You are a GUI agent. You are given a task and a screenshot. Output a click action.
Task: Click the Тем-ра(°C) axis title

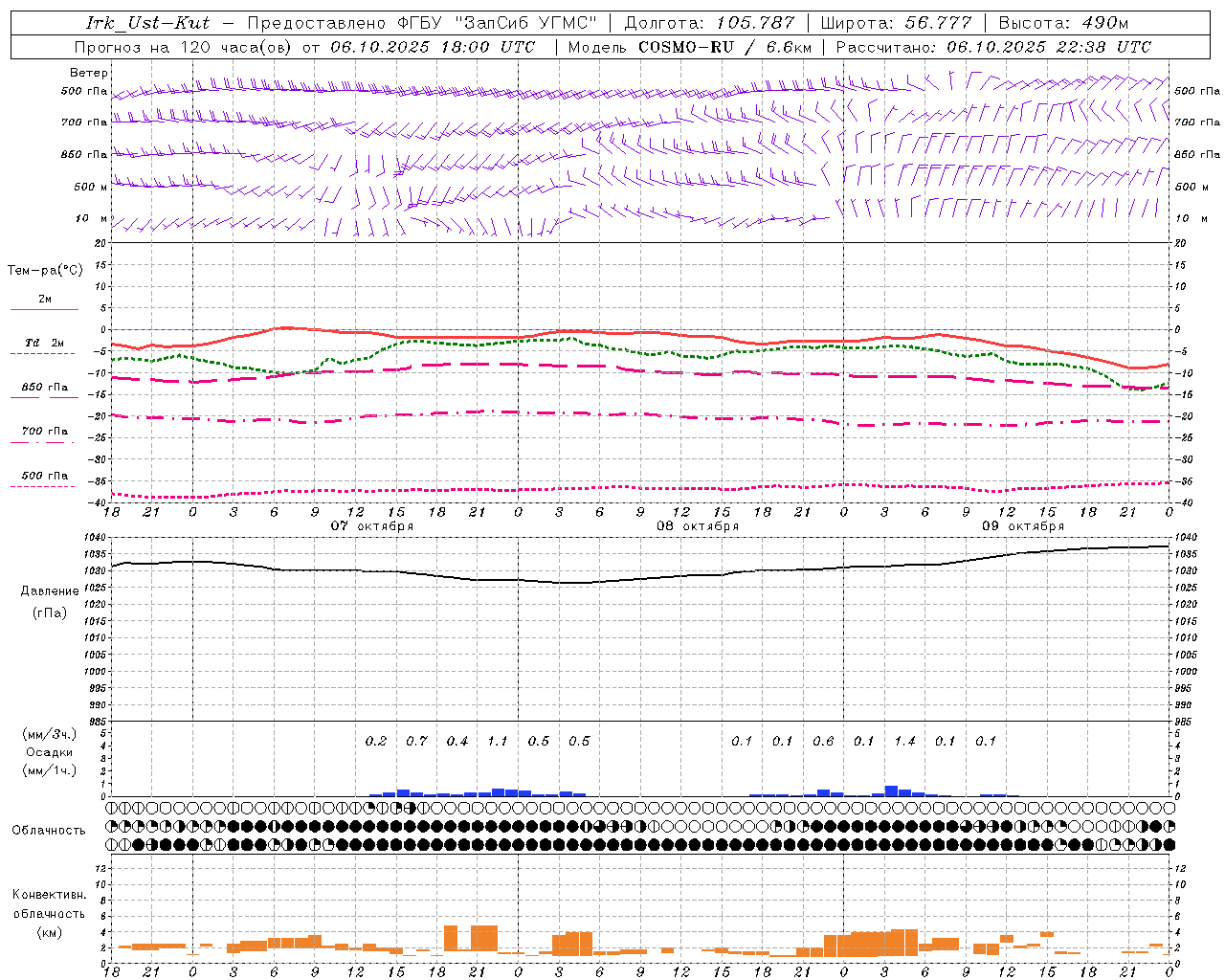click(45, 271)
